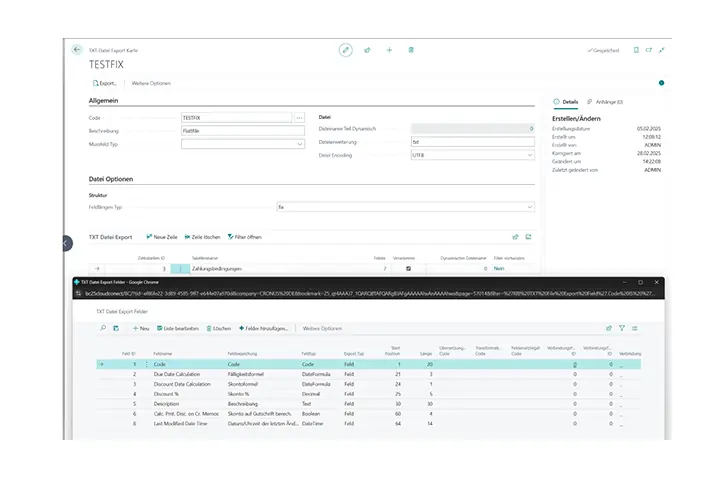This screenshot has height=478, width=716.
Task: Toggle the Verarbeiten checkbox for Zahlungsbedingungen
Action: (x=408, y=268)
